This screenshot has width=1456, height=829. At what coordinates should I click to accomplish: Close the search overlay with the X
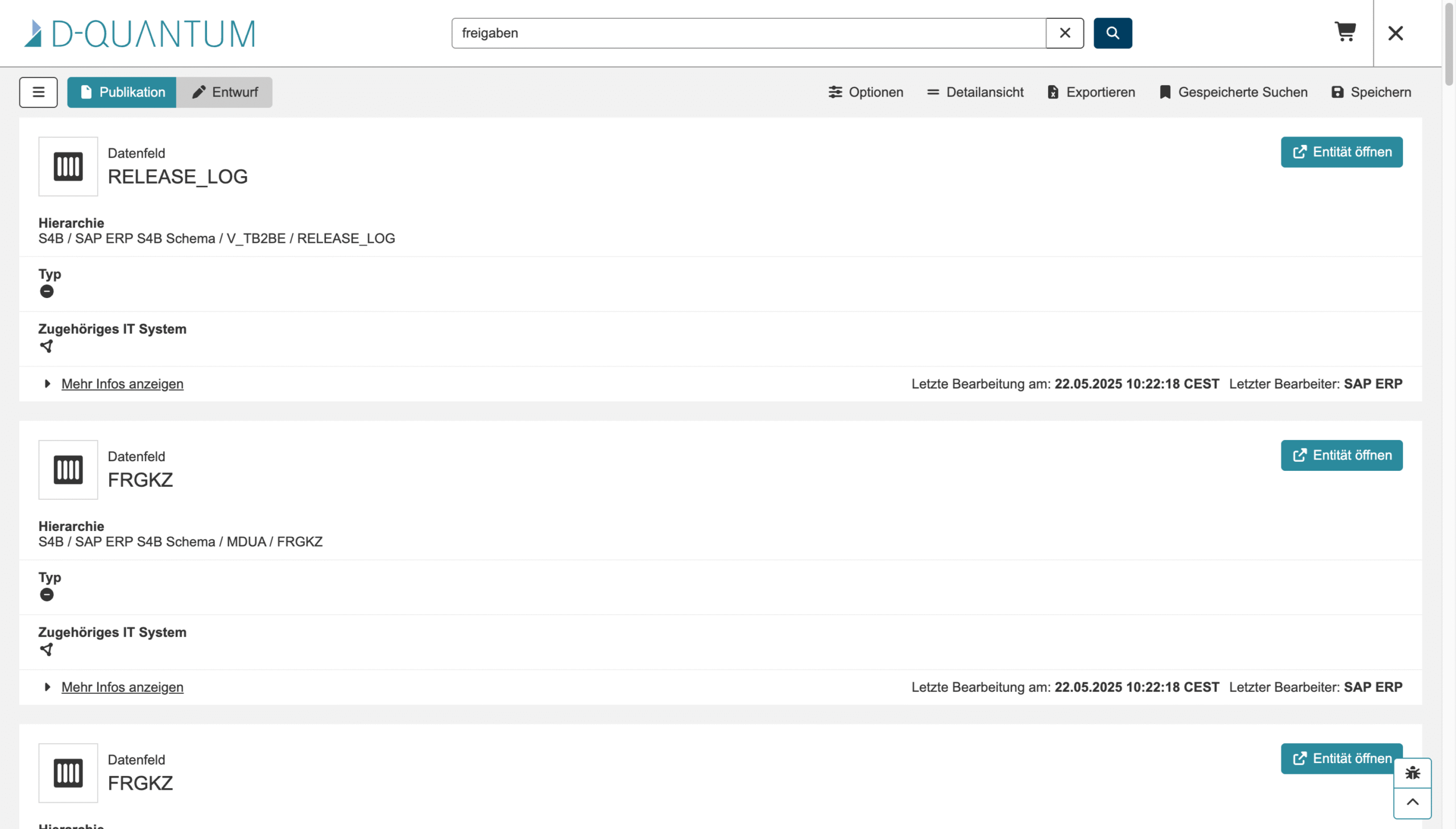click(x=1395, y=33)
